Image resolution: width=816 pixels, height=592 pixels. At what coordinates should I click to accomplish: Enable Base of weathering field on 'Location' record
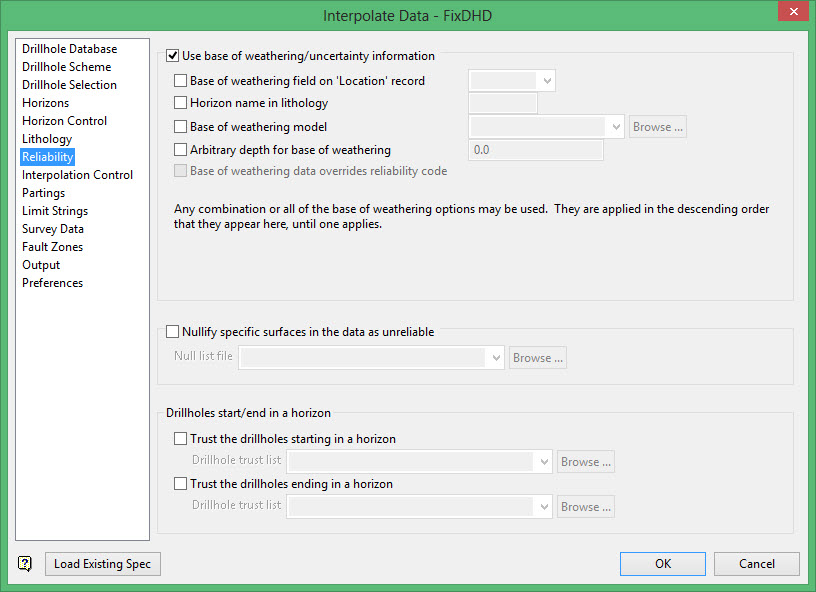click(181, 81)
